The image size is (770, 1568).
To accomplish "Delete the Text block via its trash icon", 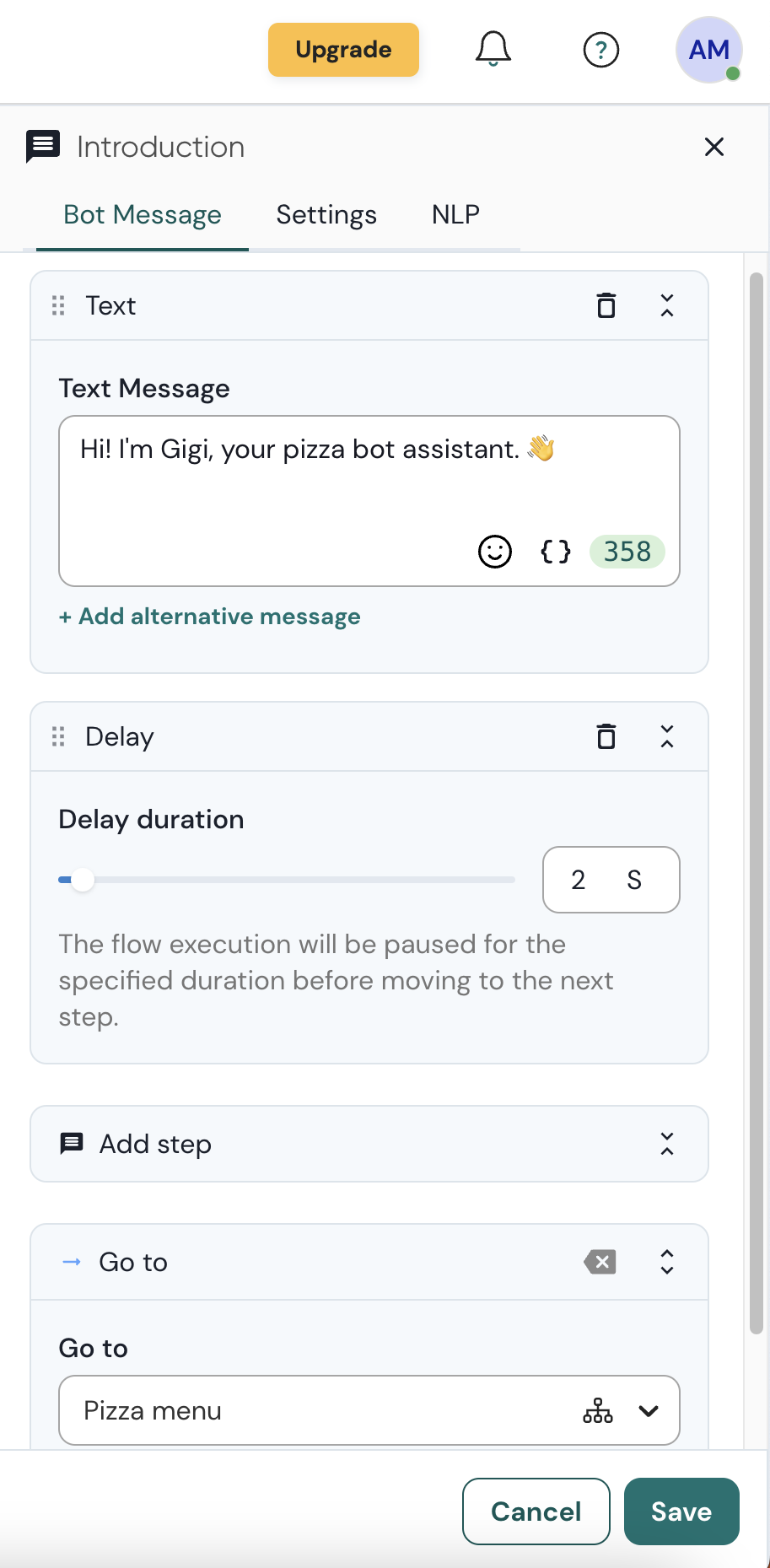I will tap(606, 305).
